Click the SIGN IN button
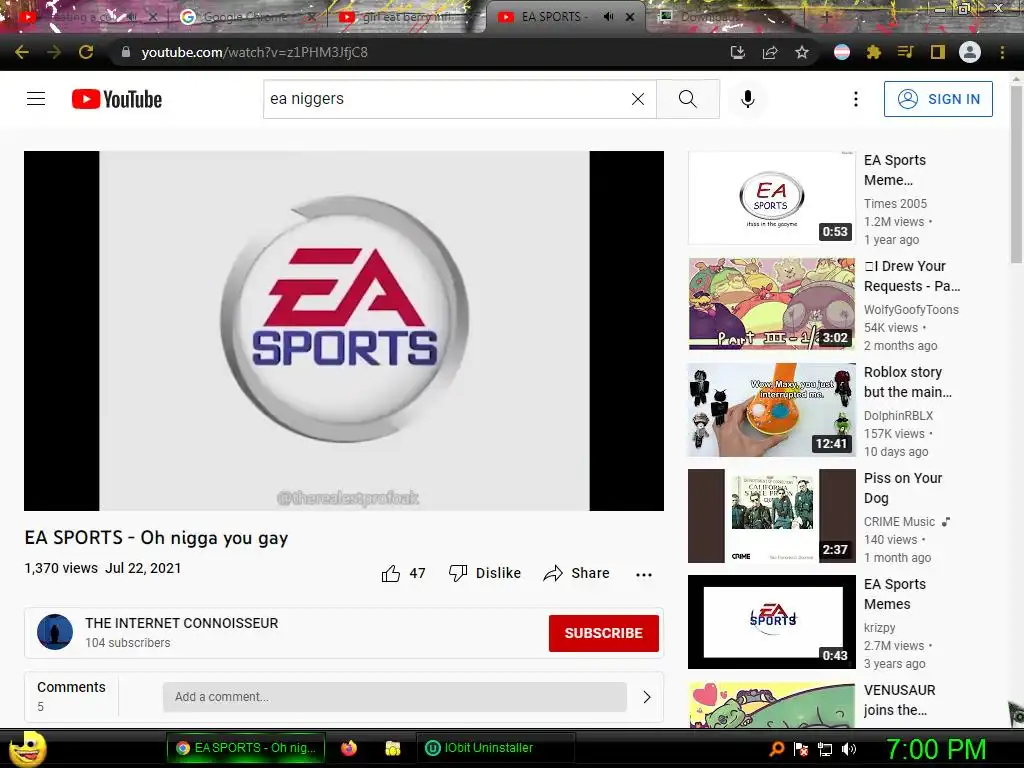This screenshot has height=768, width=1024. [938, 99]
